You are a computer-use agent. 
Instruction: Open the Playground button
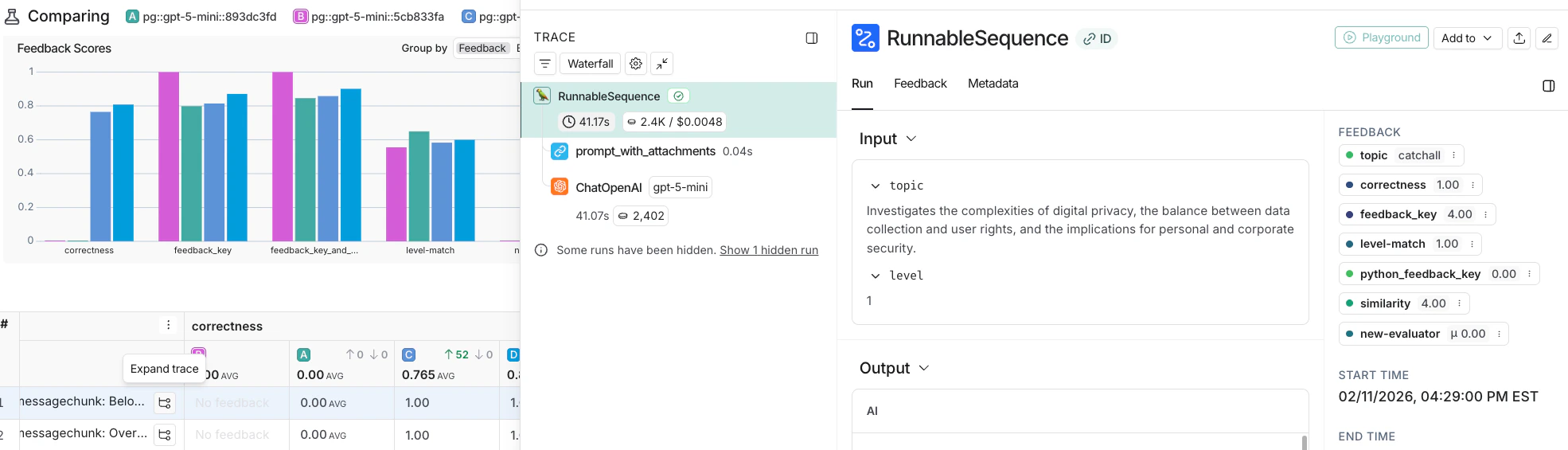click(x=1381, y=37)
